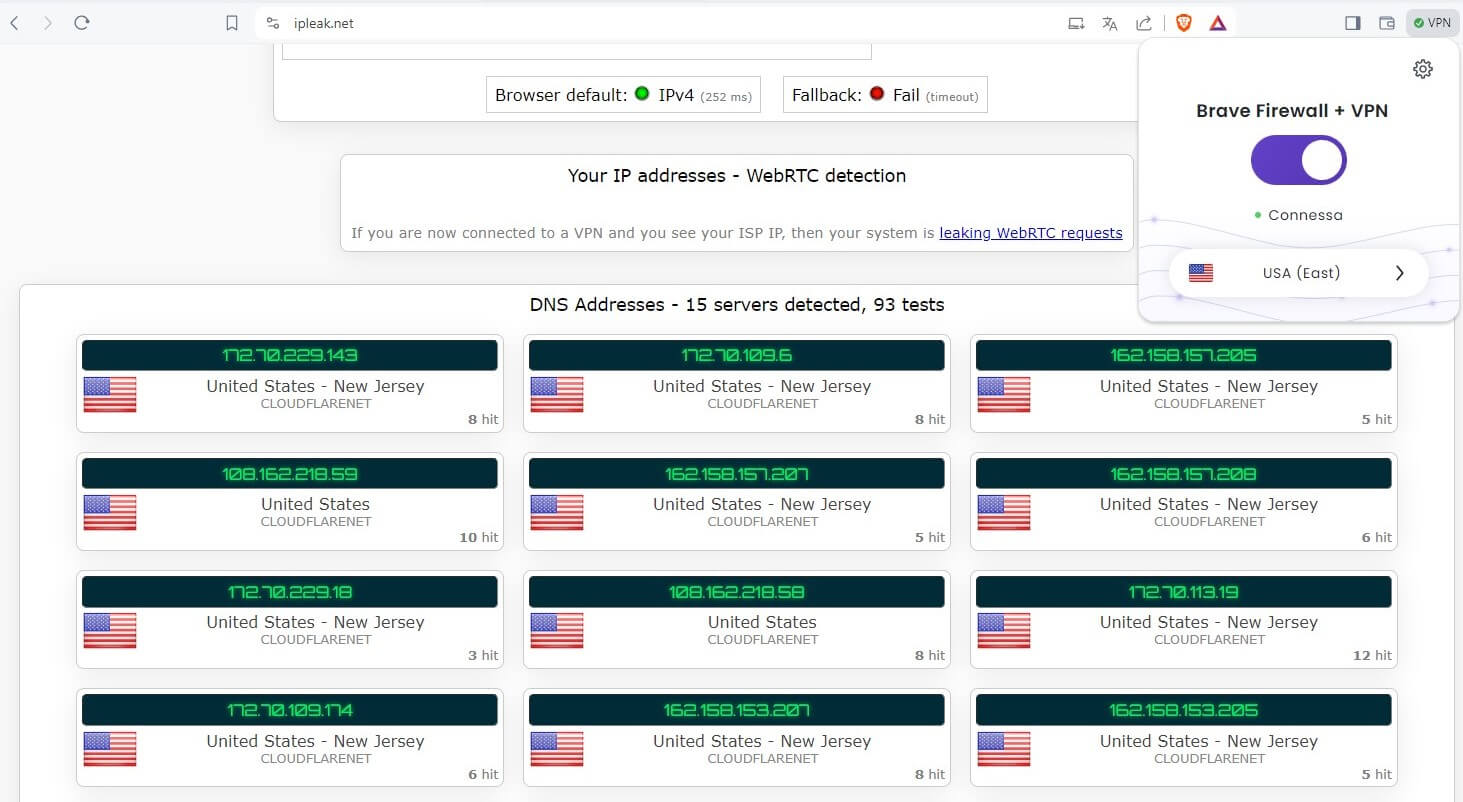Go back to the previous page

[14, 23]
